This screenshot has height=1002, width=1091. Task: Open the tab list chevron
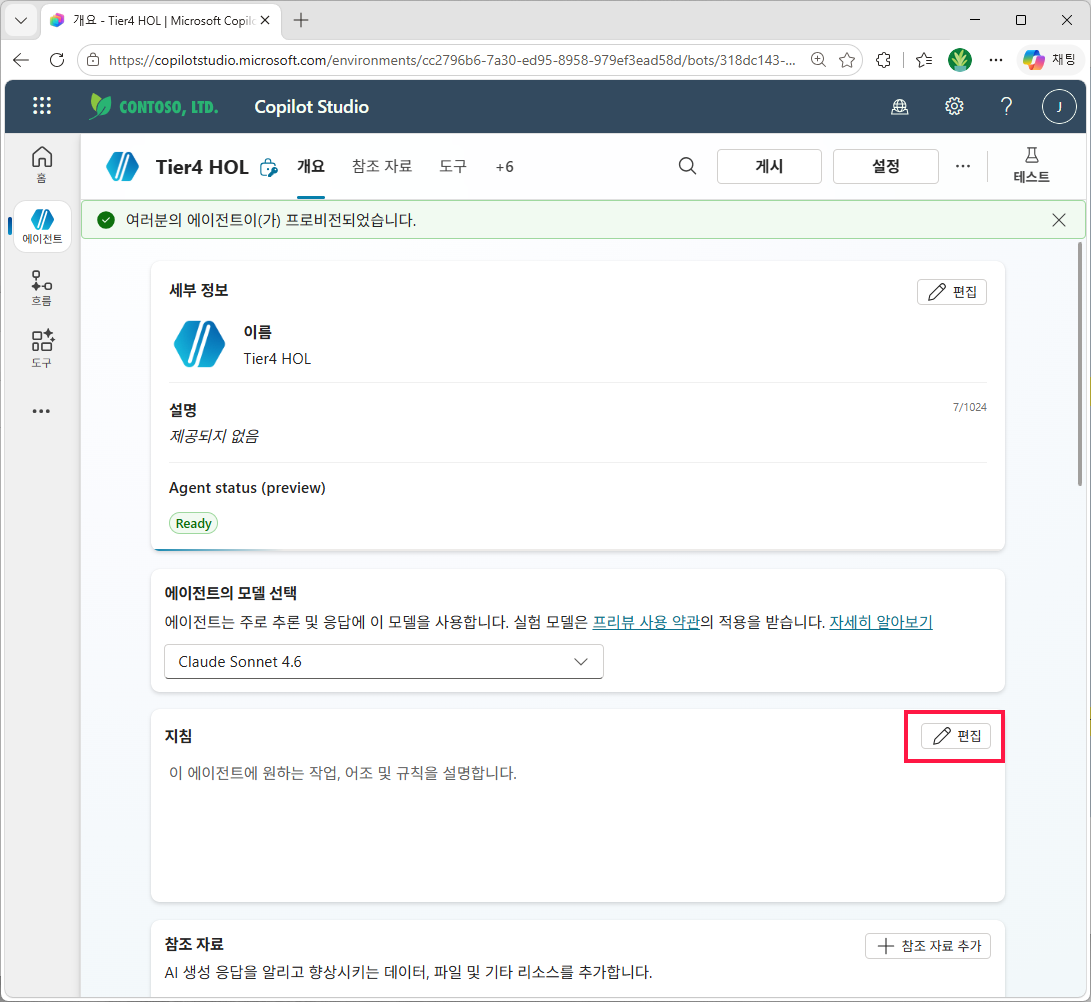(21, 20)
